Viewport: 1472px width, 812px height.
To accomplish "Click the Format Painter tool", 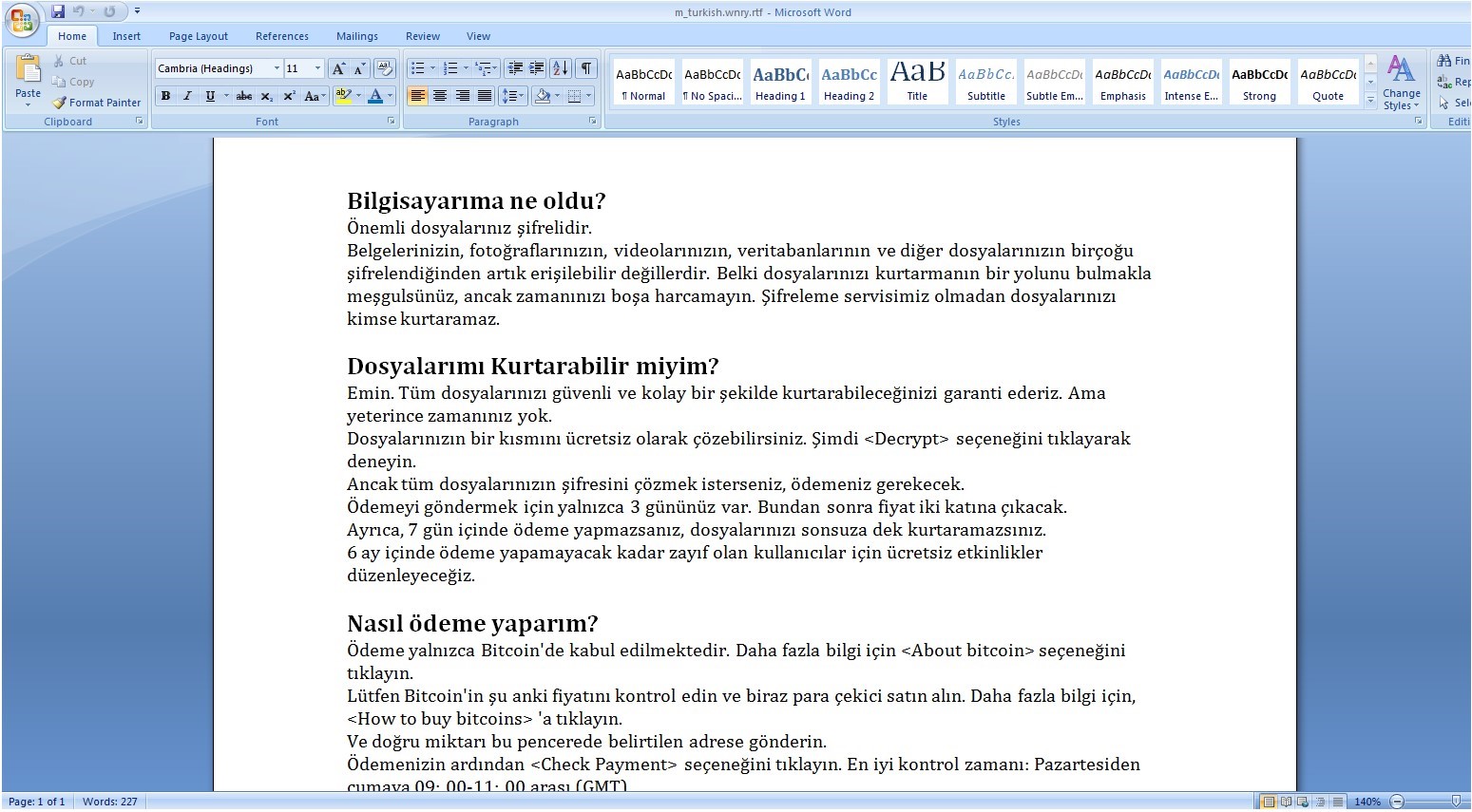I will pyautogui.click(x=96, y=103).
